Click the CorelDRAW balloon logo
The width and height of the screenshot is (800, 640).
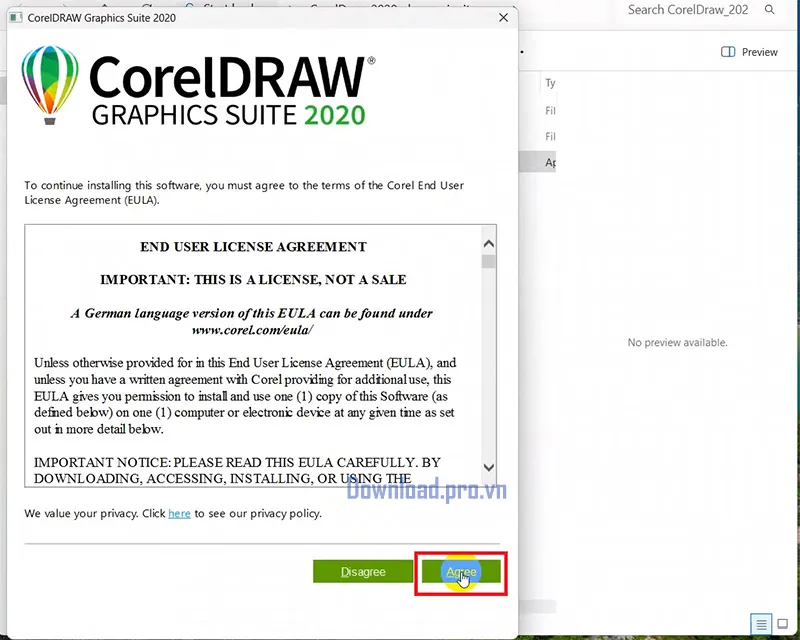[x=48, y=85]
